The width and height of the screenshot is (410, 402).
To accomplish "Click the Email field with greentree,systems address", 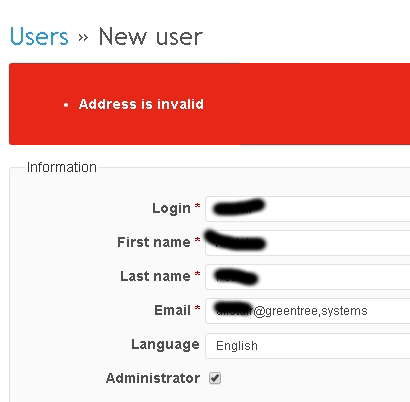I will tap(308, 311).
